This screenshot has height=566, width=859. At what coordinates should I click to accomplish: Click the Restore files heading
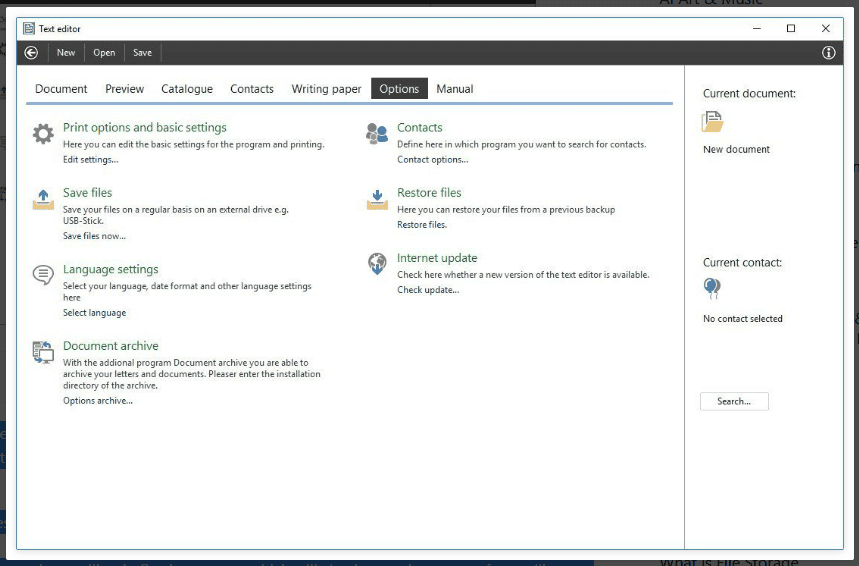click(429, 192)
